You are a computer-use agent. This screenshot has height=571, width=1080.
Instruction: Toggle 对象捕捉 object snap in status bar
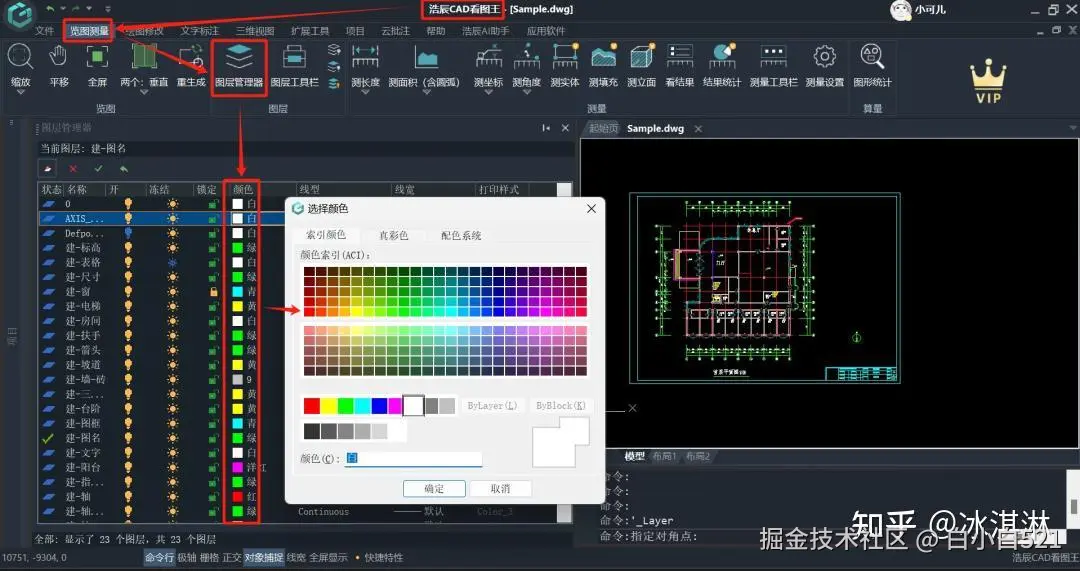pyautogui.click(x=263, y=557)
